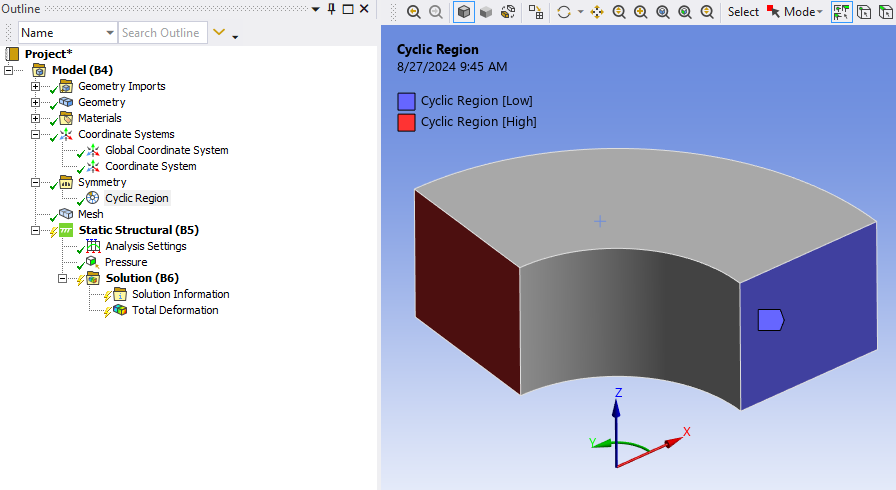Click the Select toolbar label
Screen dimensions: 896x490
743,12
